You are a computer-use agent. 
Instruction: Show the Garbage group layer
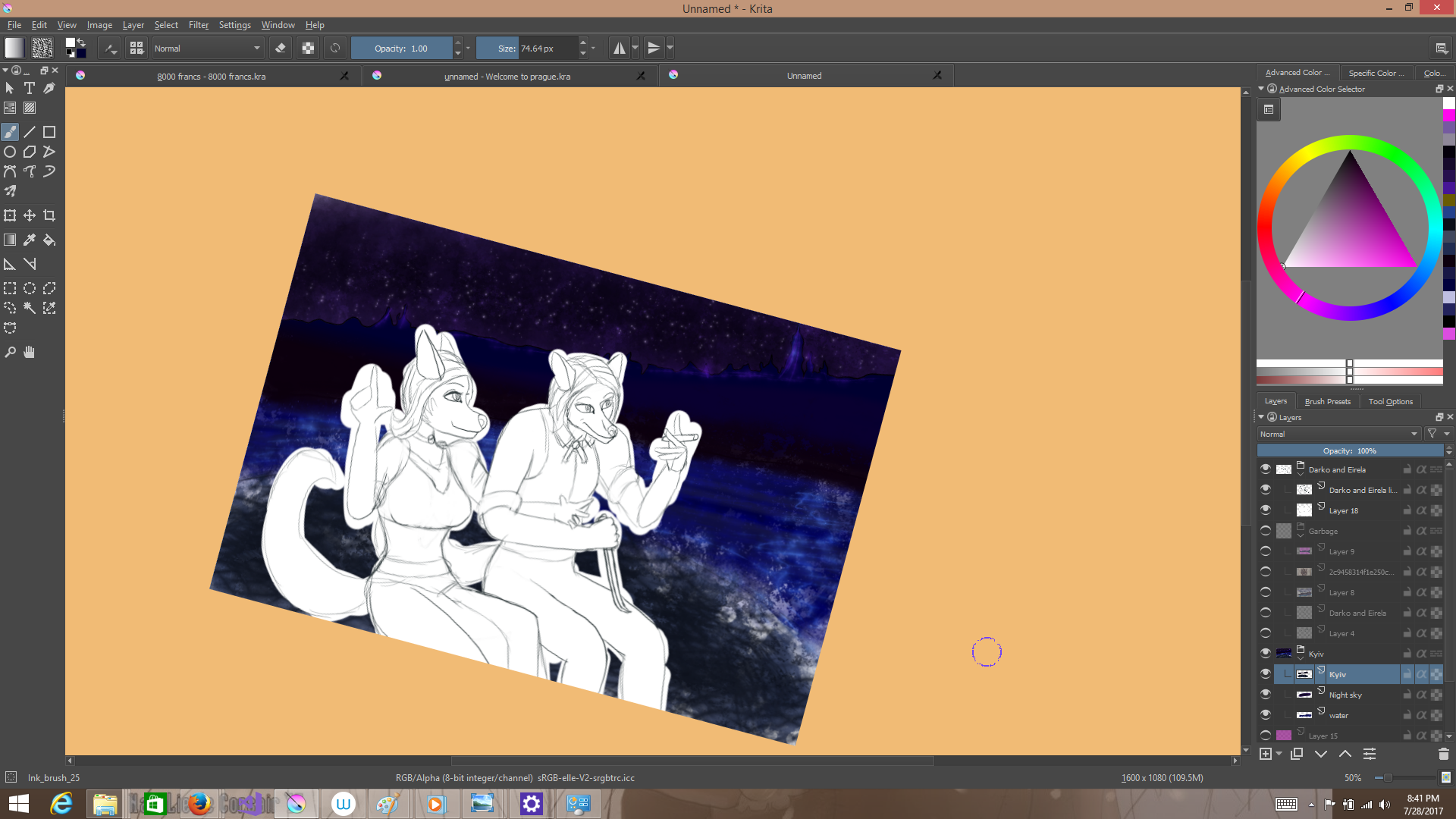[x=1265, y=531]
